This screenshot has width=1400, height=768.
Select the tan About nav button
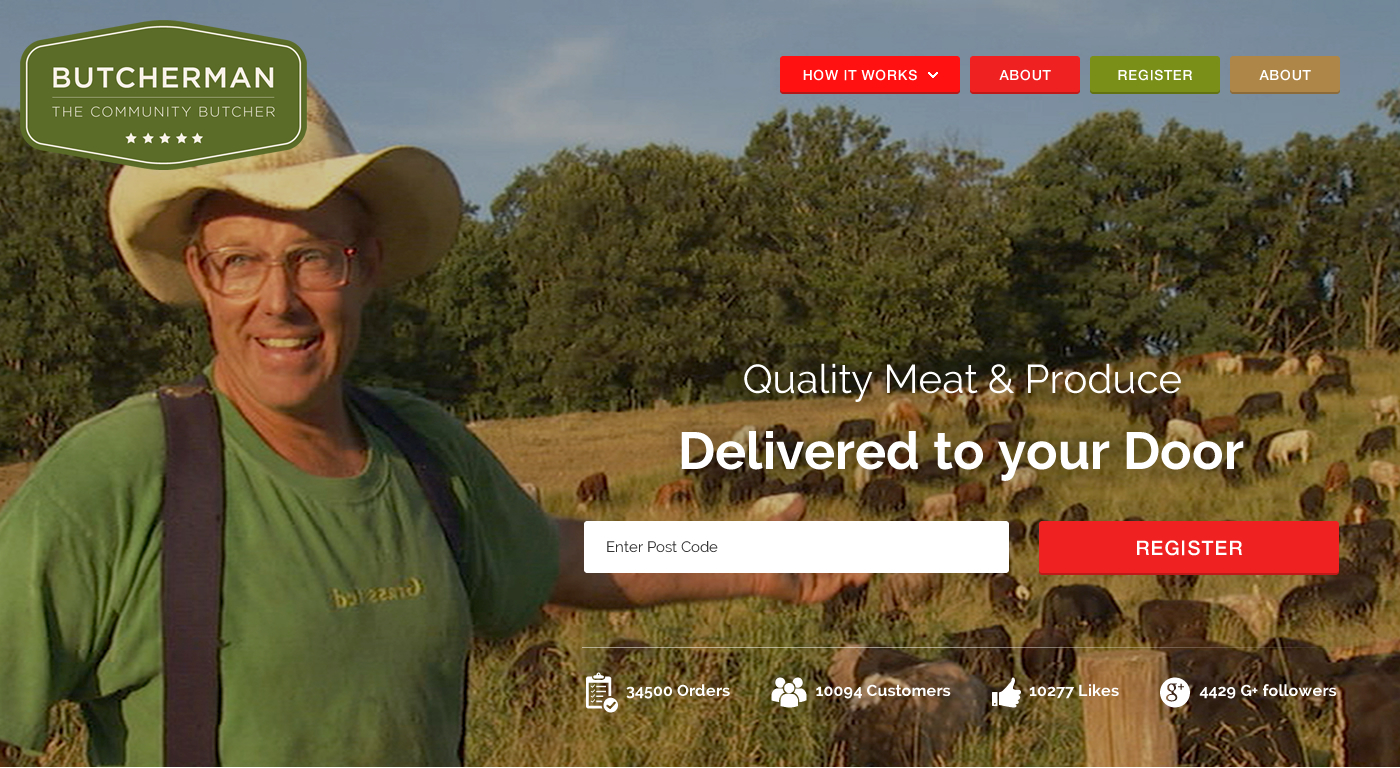pyautogui.click(x=1285, y=75)
